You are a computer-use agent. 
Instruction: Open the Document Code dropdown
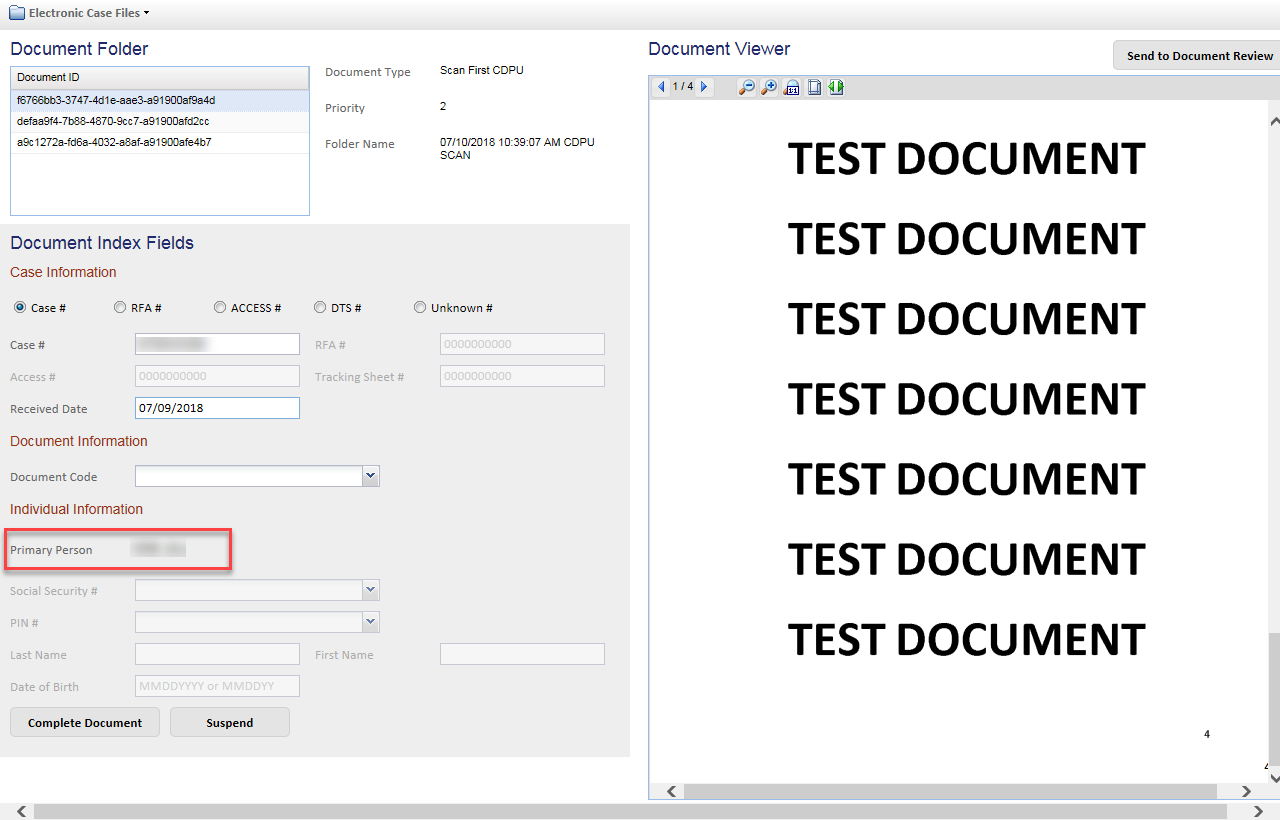click(371, 476)
